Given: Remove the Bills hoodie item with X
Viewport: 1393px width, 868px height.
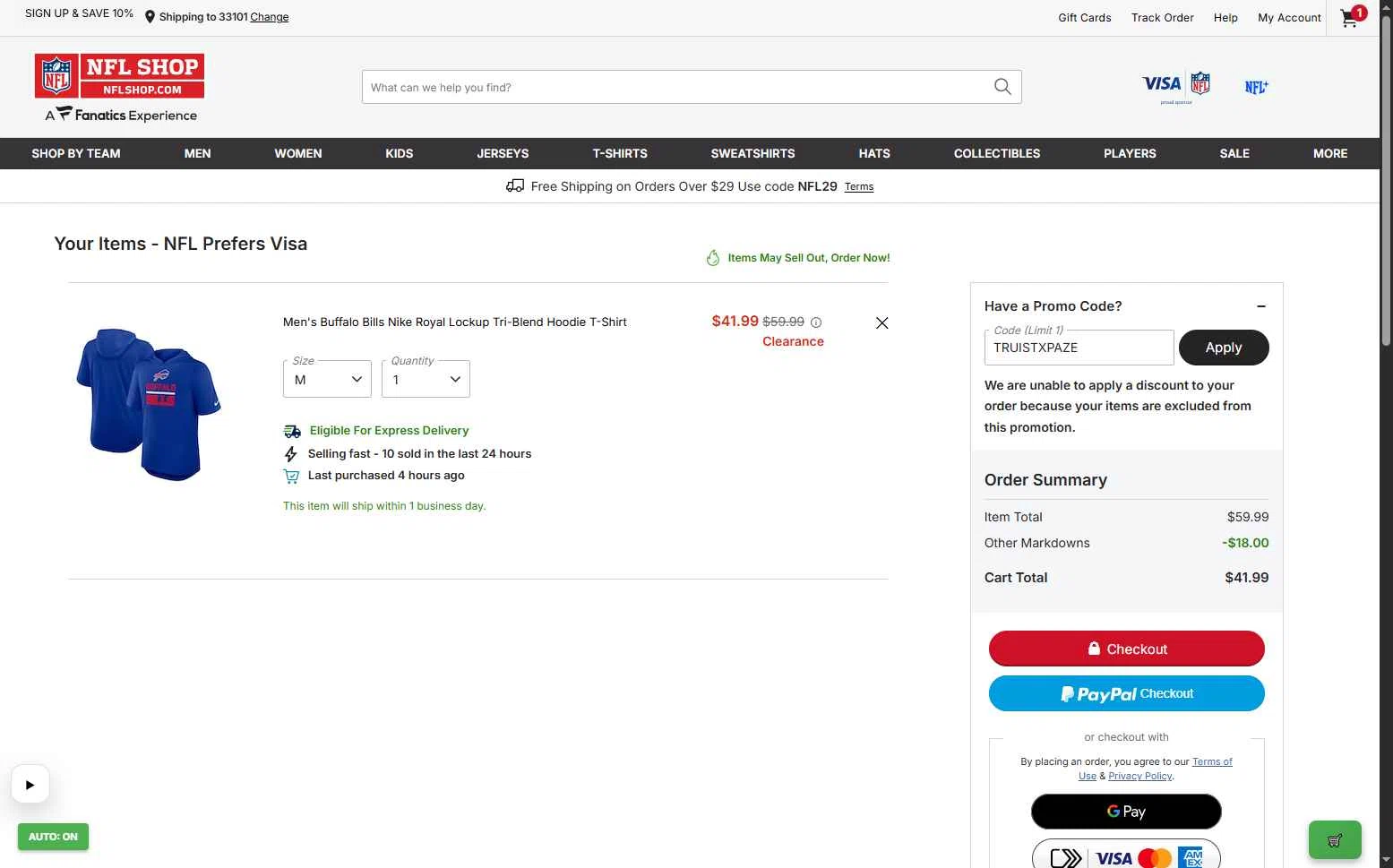Looking at the screenshot, I should [x=881, y=322].
